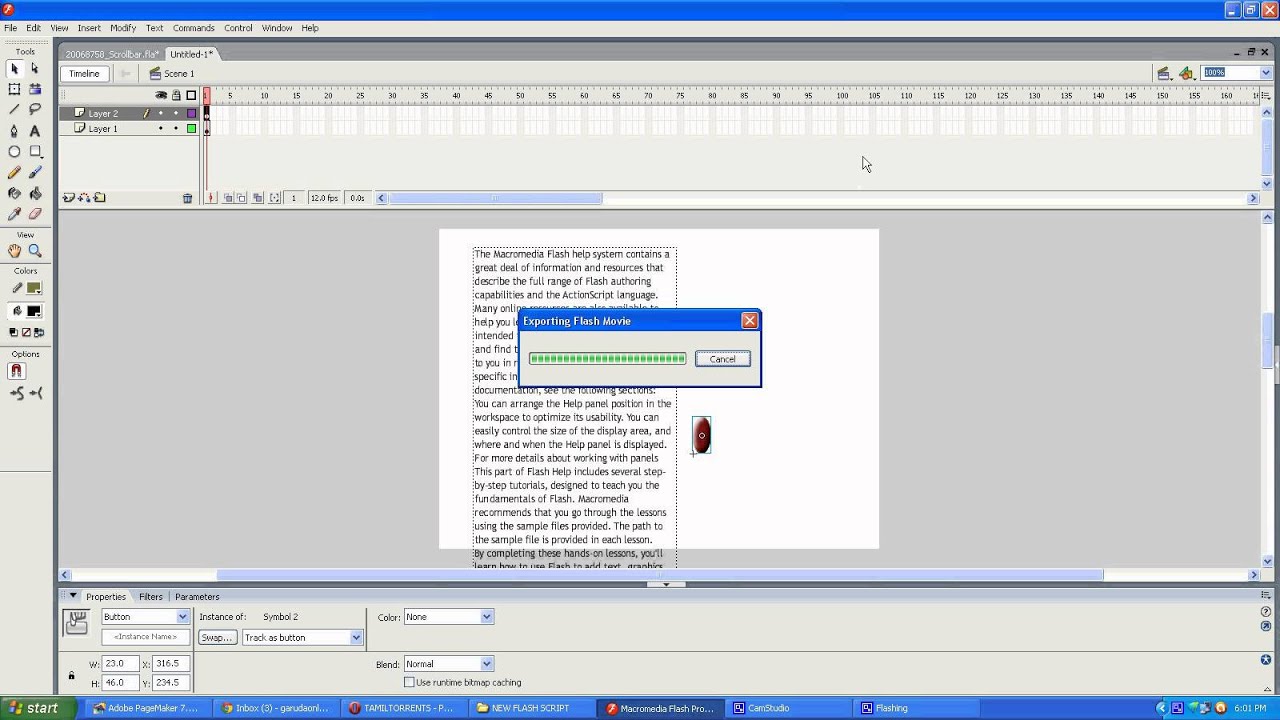Toggle width and height constrain lock
The height and width of the screenshot is (720, 1280).
click(x=71, y=676)
